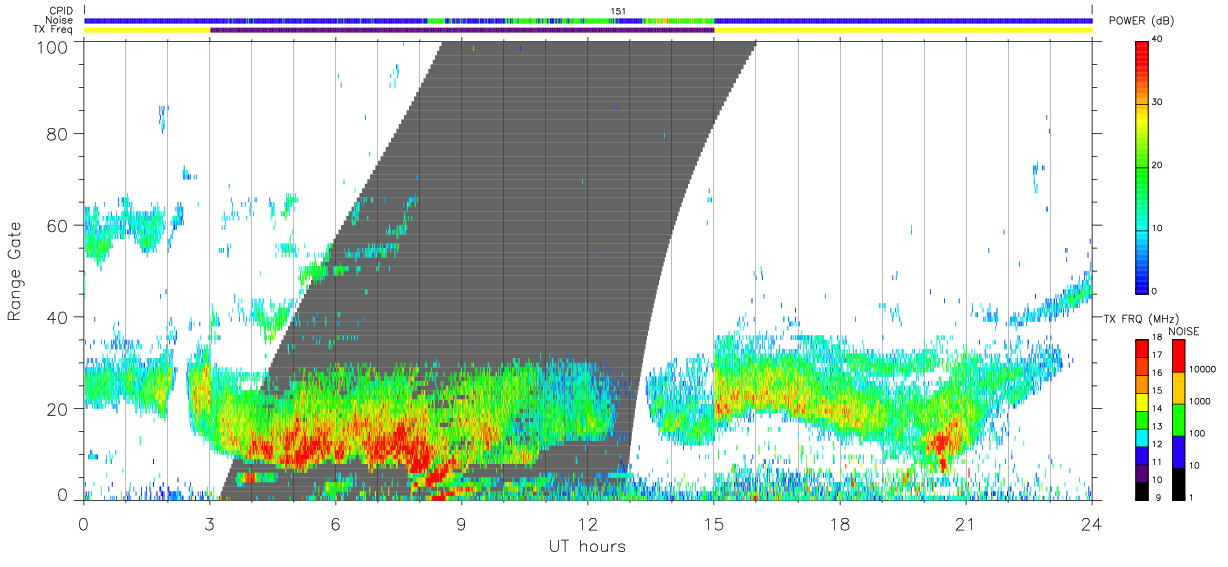Click the CPID value 151
The width and height of the screenshot is (1228, 567).
[x=619, y=11]
